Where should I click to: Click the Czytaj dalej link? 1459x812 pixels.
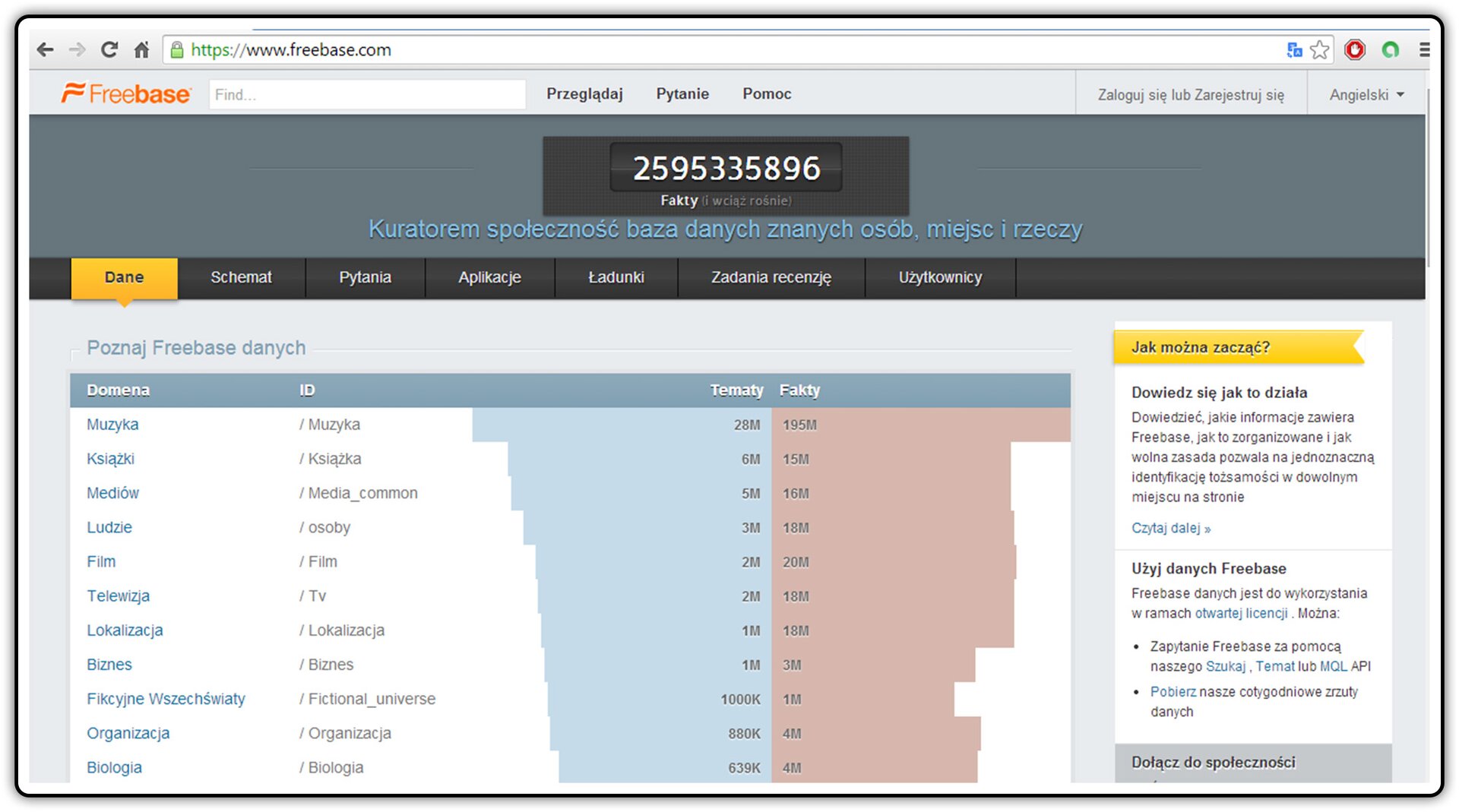click(x=1170, y=528)
